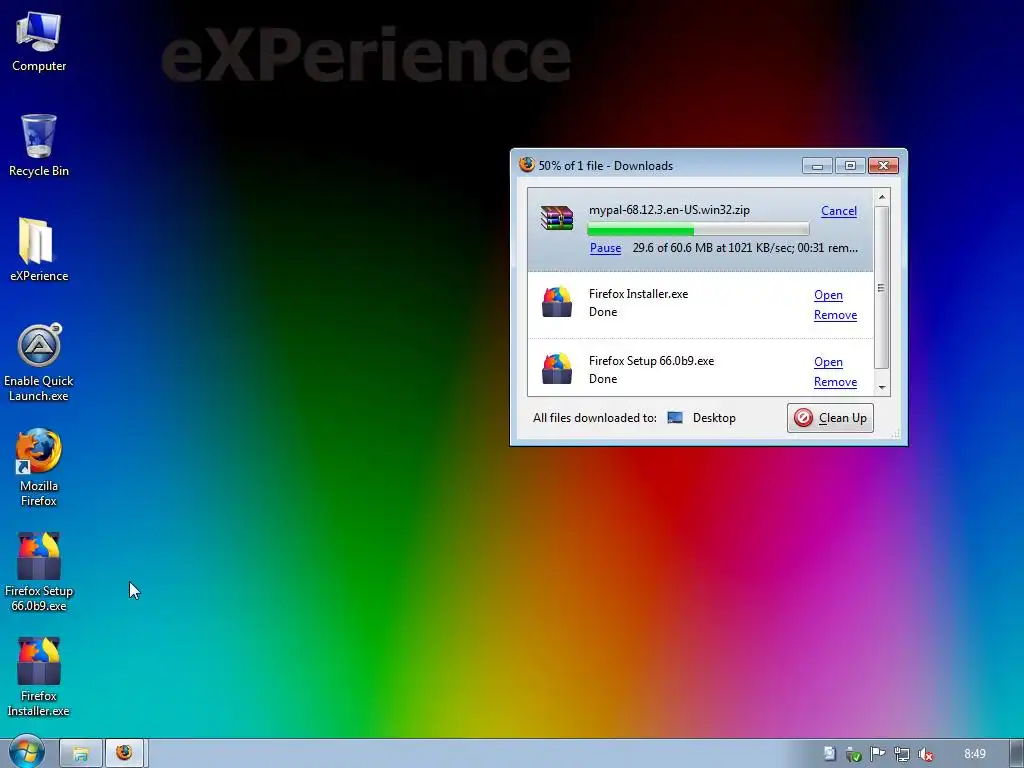This screenshot has height=768, width=1024.
Task: Open Windows Explorer from the taskbar
Action: (x=80, y=753)
